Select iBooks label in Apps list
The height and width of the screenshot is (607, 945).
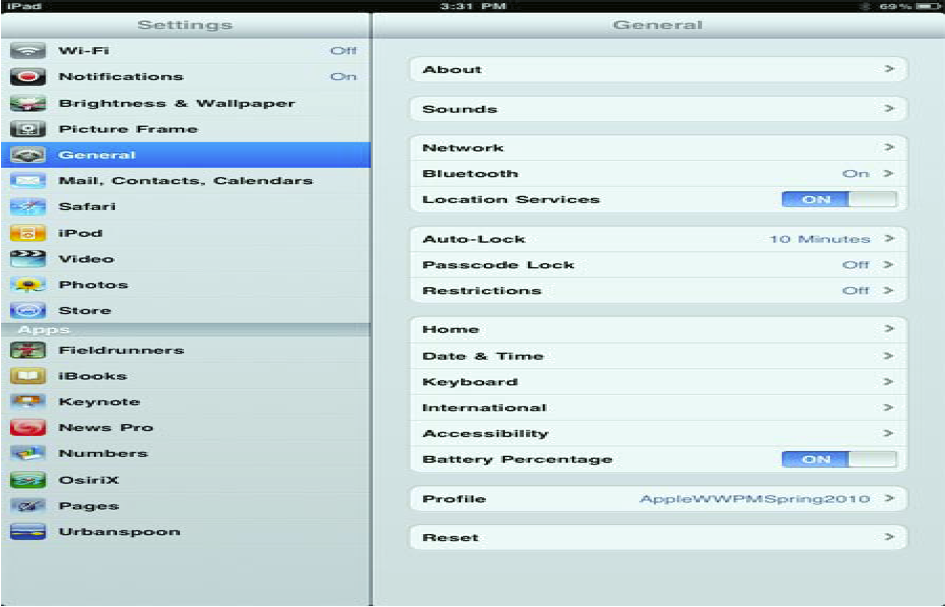[93, 376]
